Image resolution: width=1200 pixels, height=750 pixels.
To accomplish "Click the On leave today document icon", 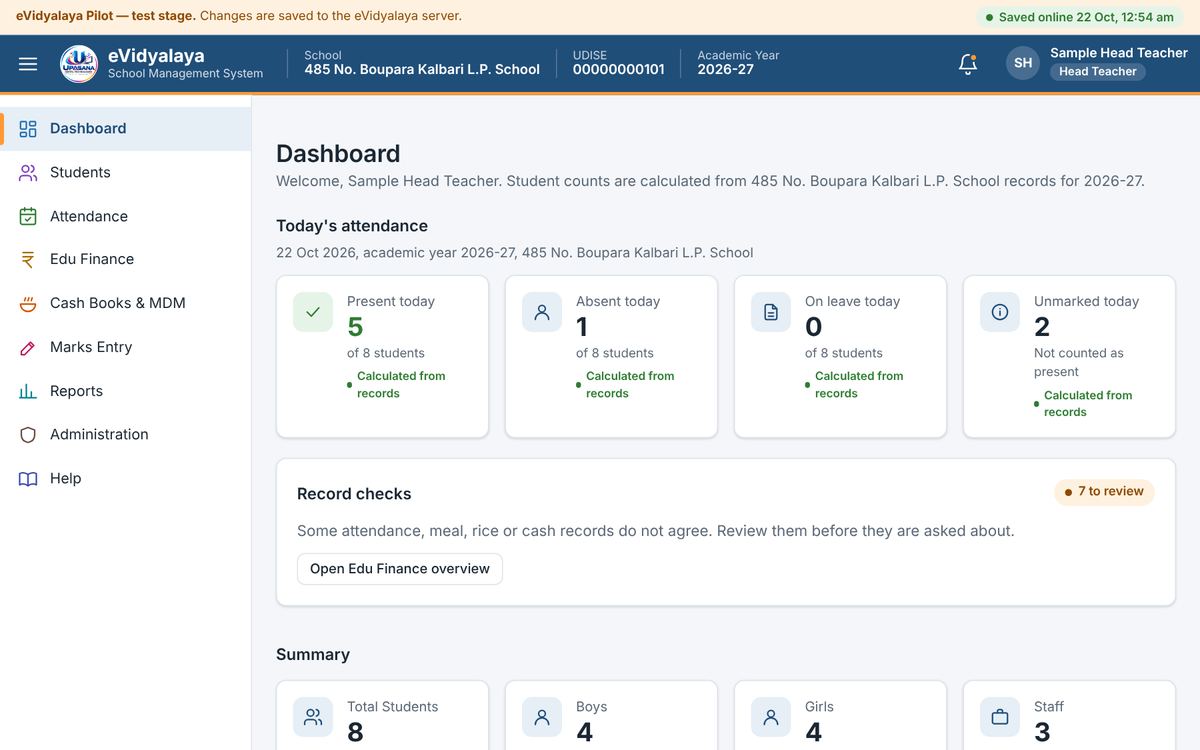I will coord(771,312).
